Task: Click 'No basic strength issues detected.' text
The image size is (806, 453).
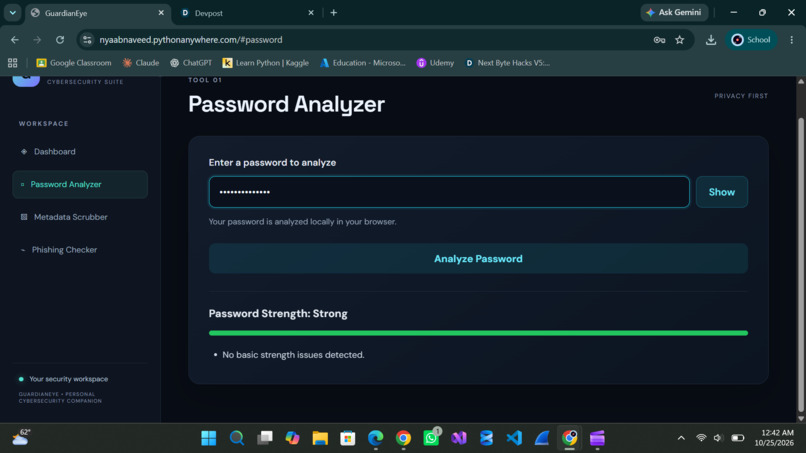Action: tap(293, 355)
